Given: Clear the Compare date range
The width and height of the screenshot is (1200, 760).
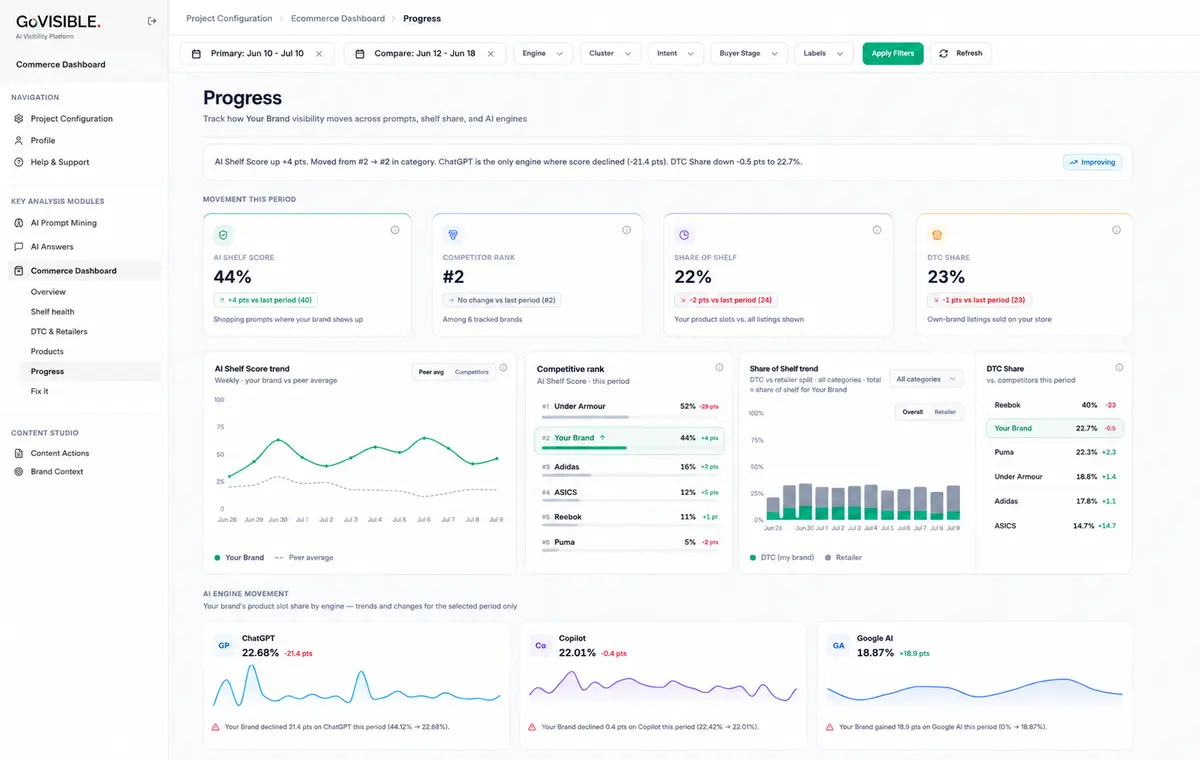Looking at the screenshot, I should tap(491, 54).
